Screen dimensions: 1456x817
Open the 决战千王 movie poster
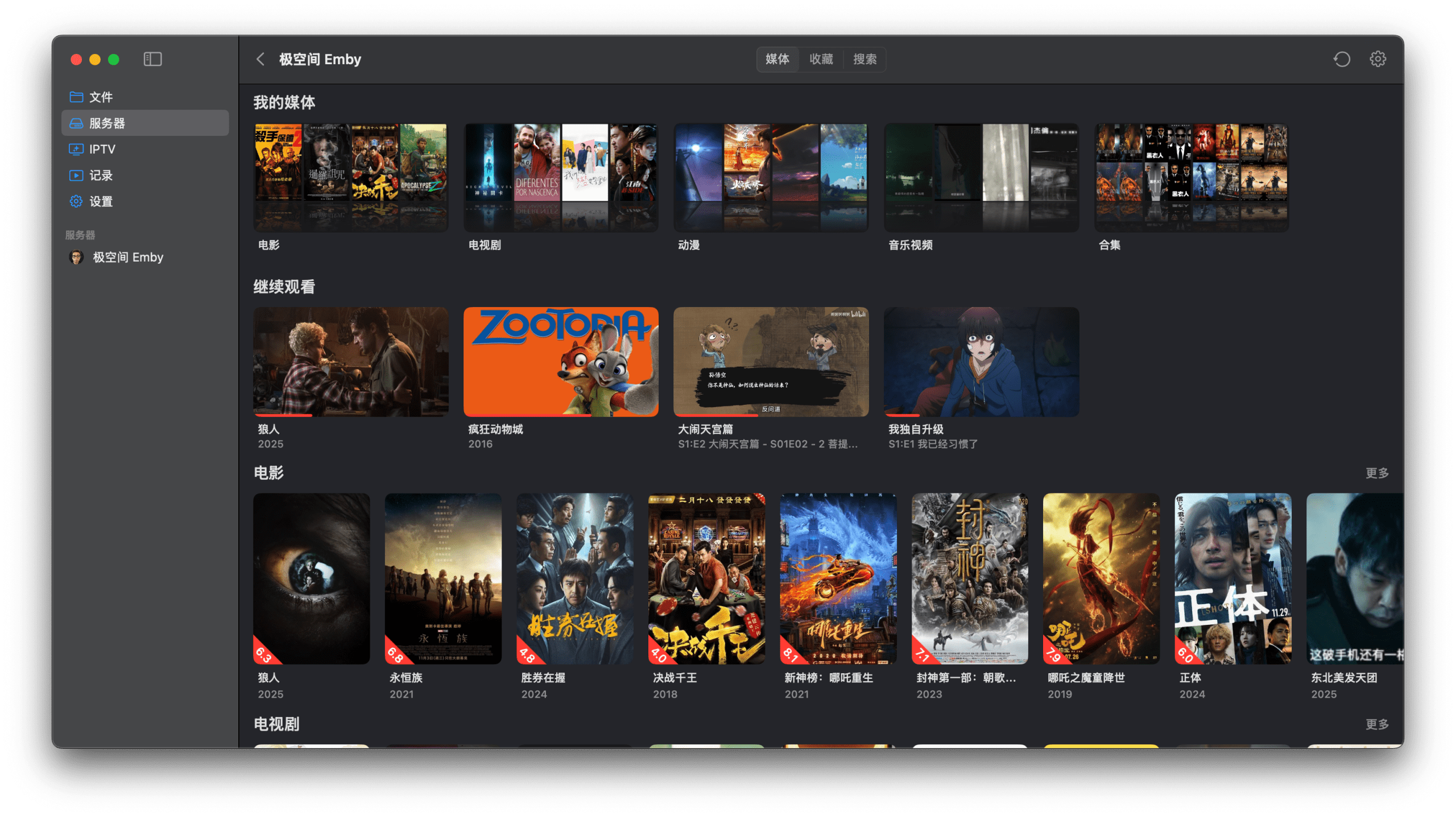click(x=706, y=579)
